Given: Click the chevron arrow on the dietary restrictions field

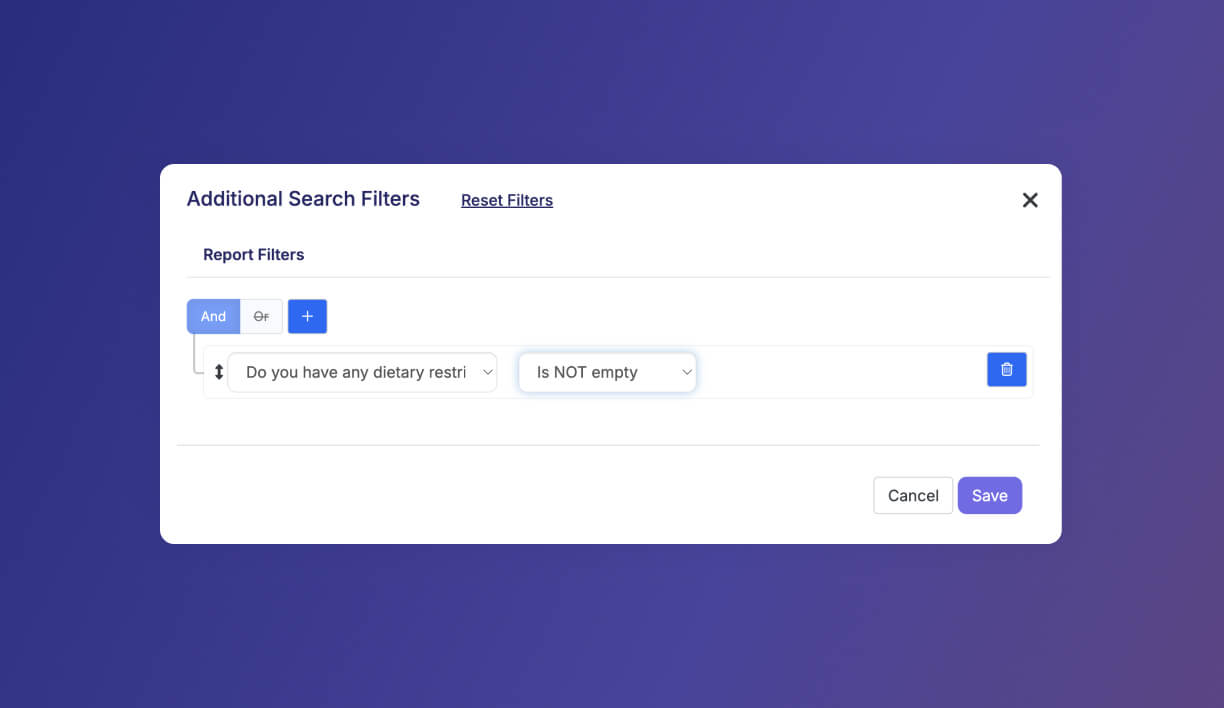Looking at the screenshot, I should pyautogui.click(x=487, y=372).
